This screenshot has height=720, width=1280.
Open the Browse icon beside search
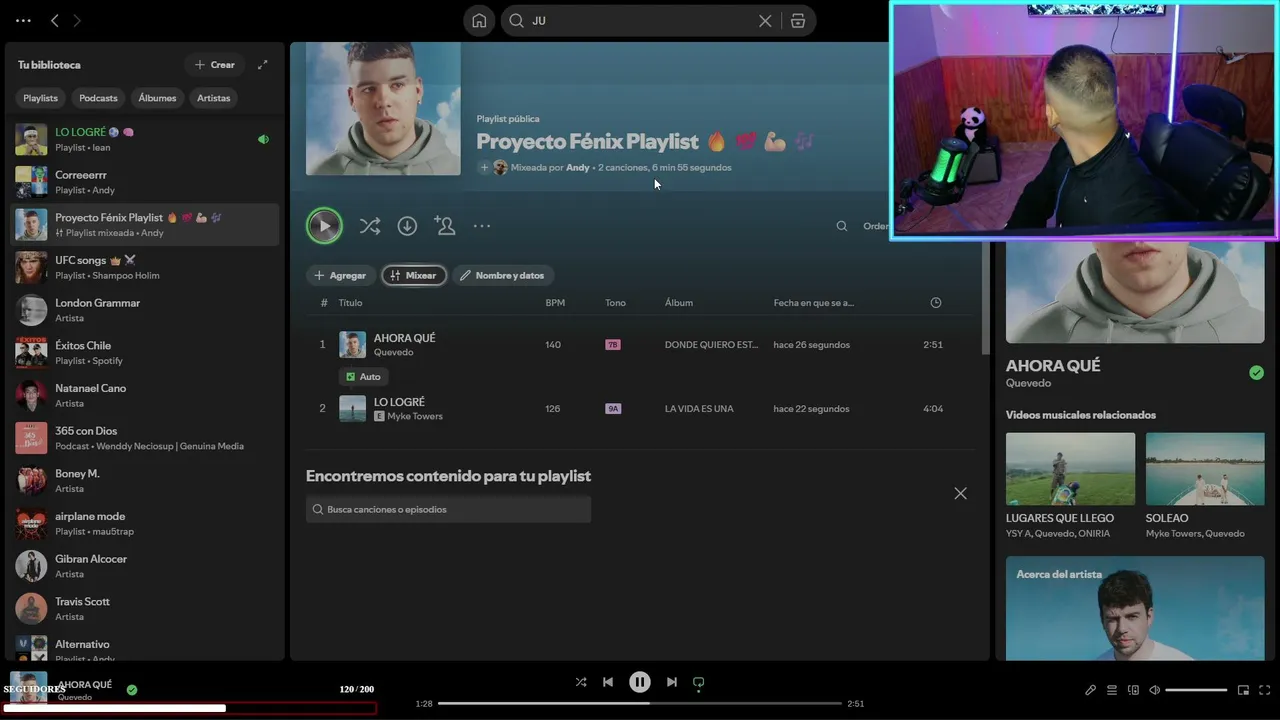[797, 21]
